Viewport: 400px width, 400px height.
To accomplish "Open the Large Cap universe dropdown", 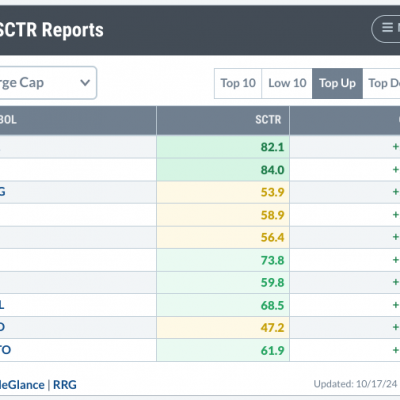I will point(48,83).
